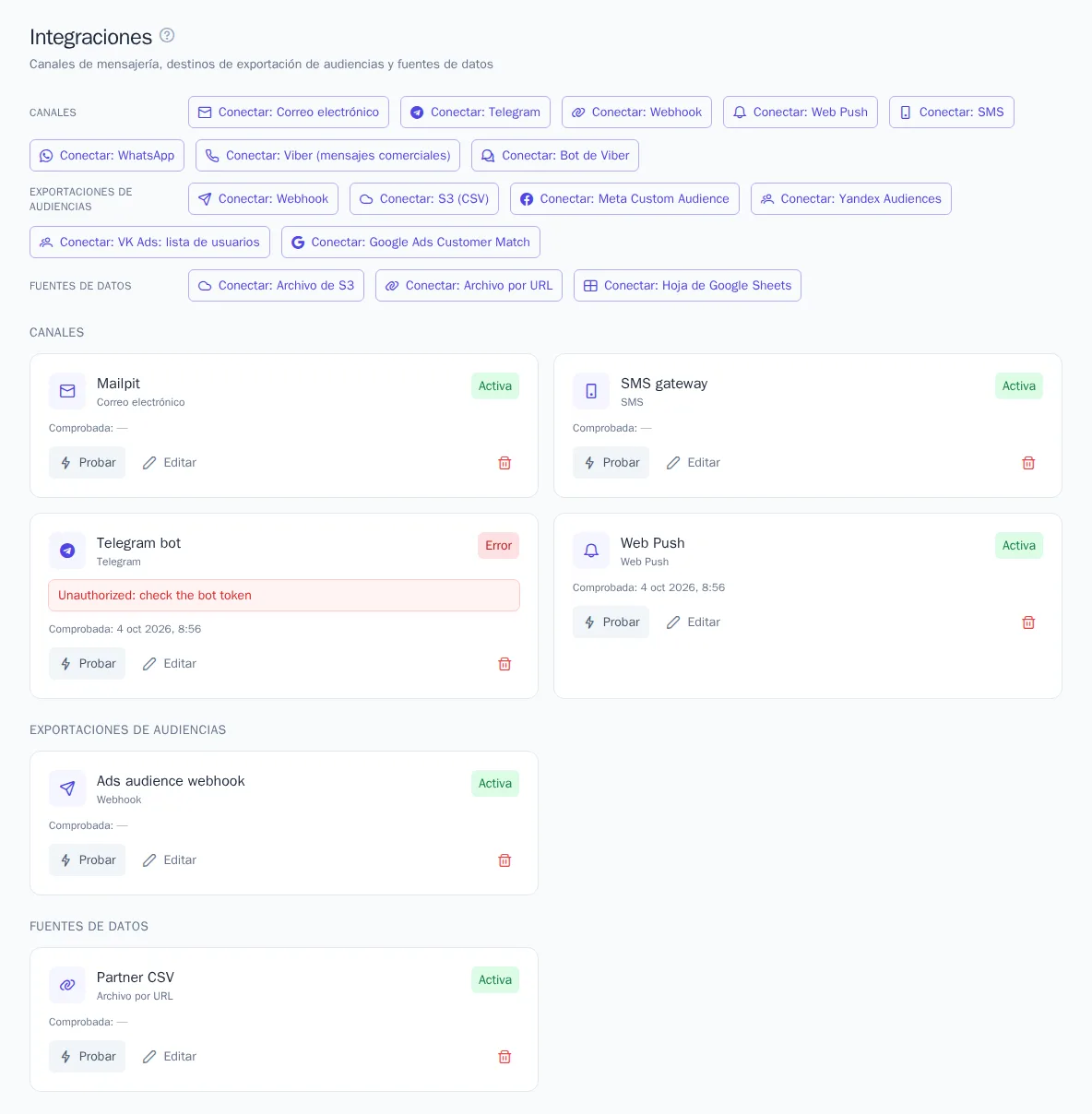Click the 'Comprobada: 4 oct 2026, 8:56' Web Push text
This screenshot has width=1092, height=1114.
tap(648, 587)
